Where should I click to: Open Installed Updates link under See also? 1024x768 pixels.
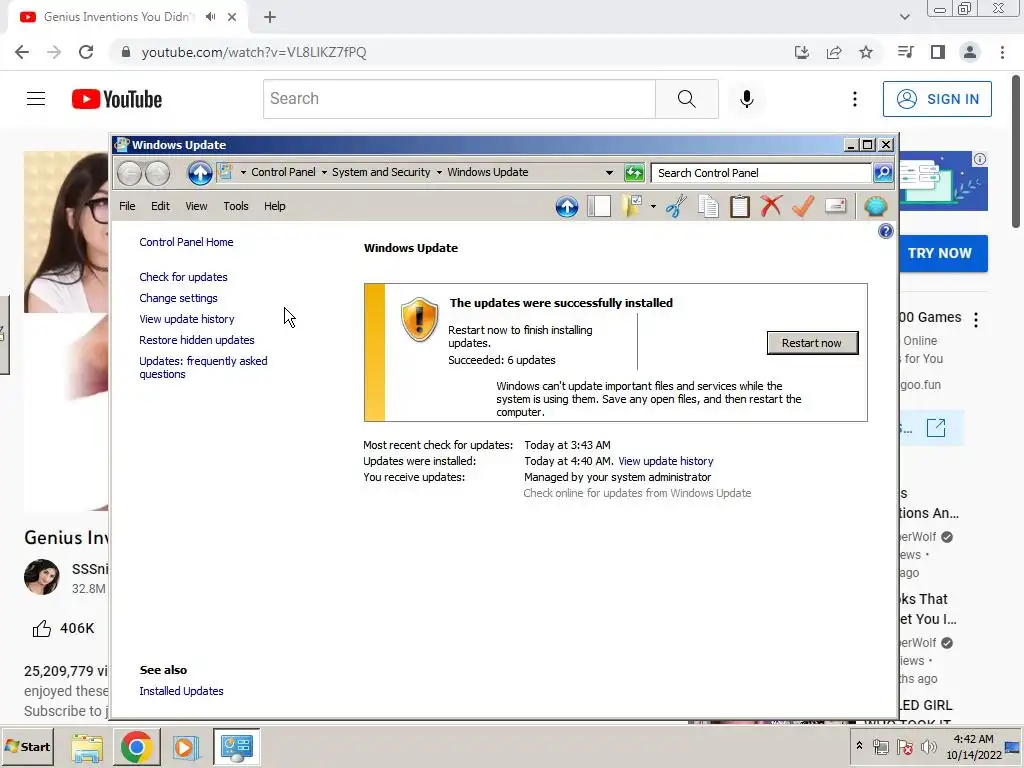(x=182, y=691)
